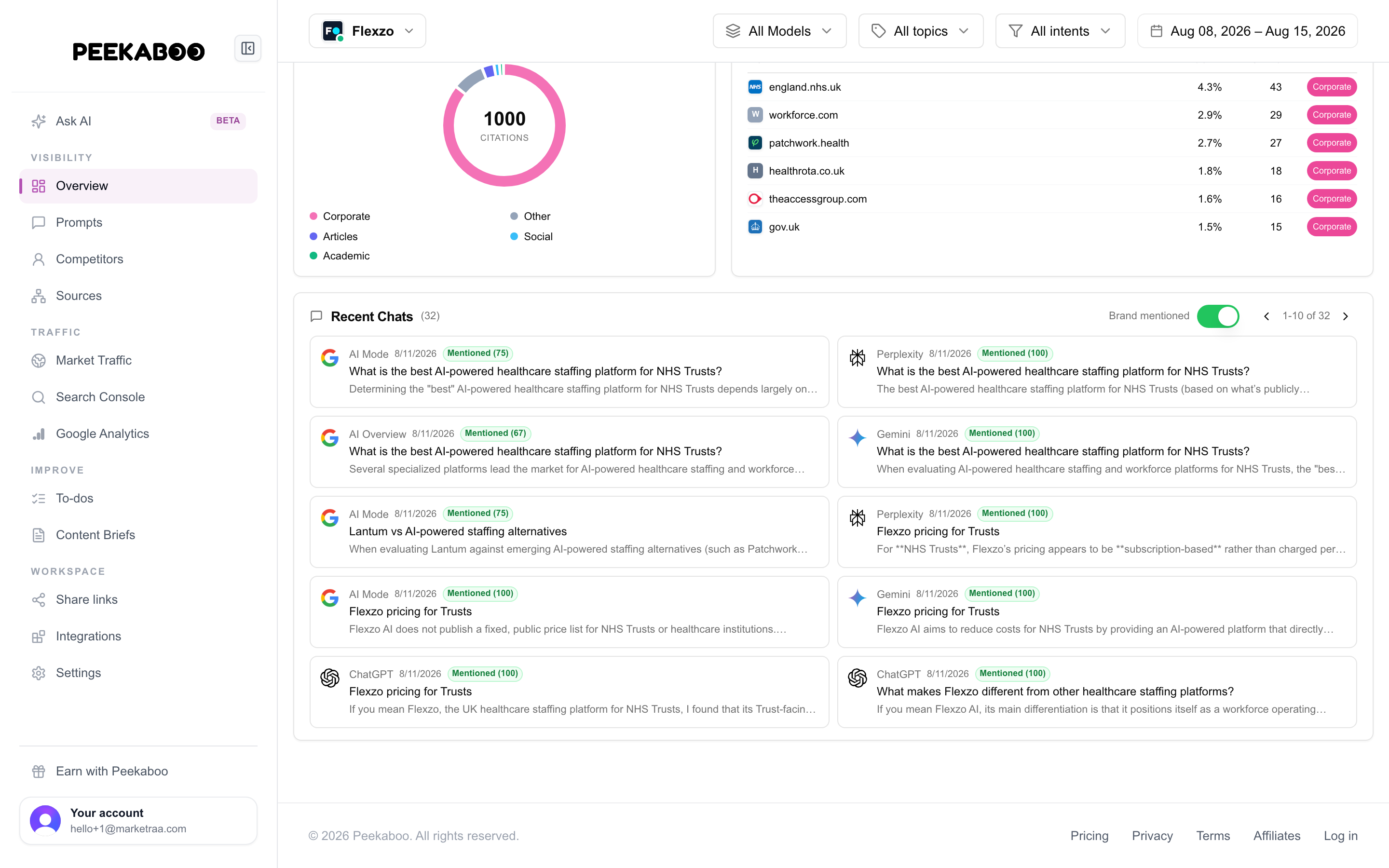The height and width of the screenshot is (868, 1389).
Task: Click the grey Other legend dot
Action: [x=514, y=217]
